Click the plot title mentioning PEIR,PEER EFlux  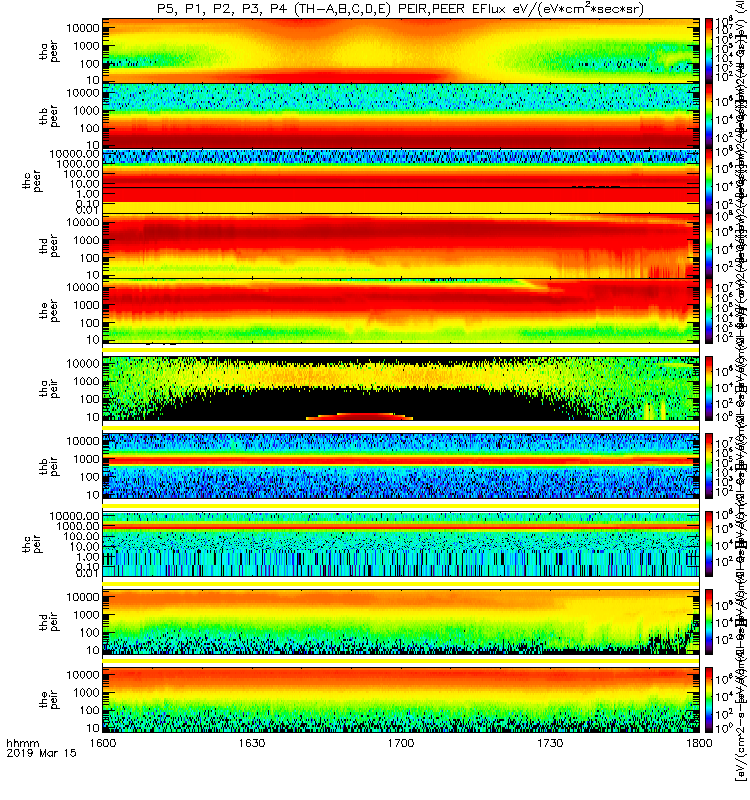(401, 9)
